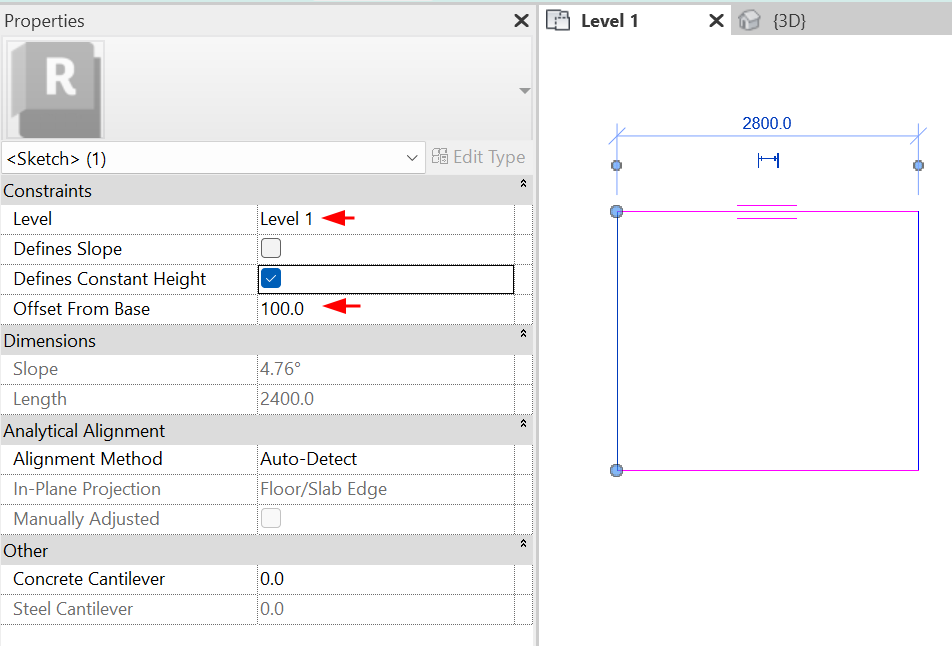Close the Properties panel
The image size is (952, 646).
521,21
